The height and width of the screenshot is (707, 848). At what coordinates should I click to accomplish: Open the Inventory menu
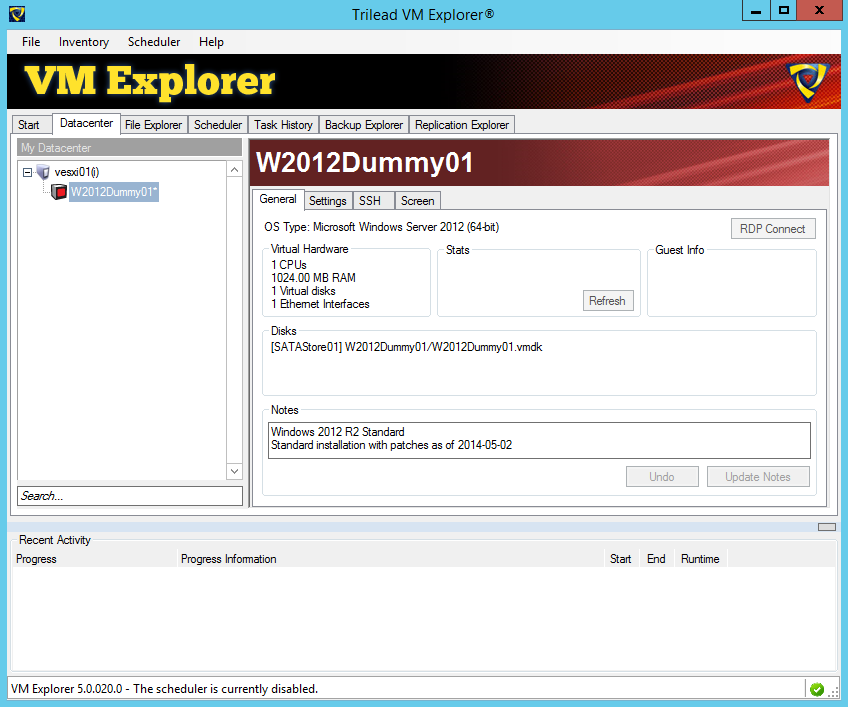pos(84,42)
